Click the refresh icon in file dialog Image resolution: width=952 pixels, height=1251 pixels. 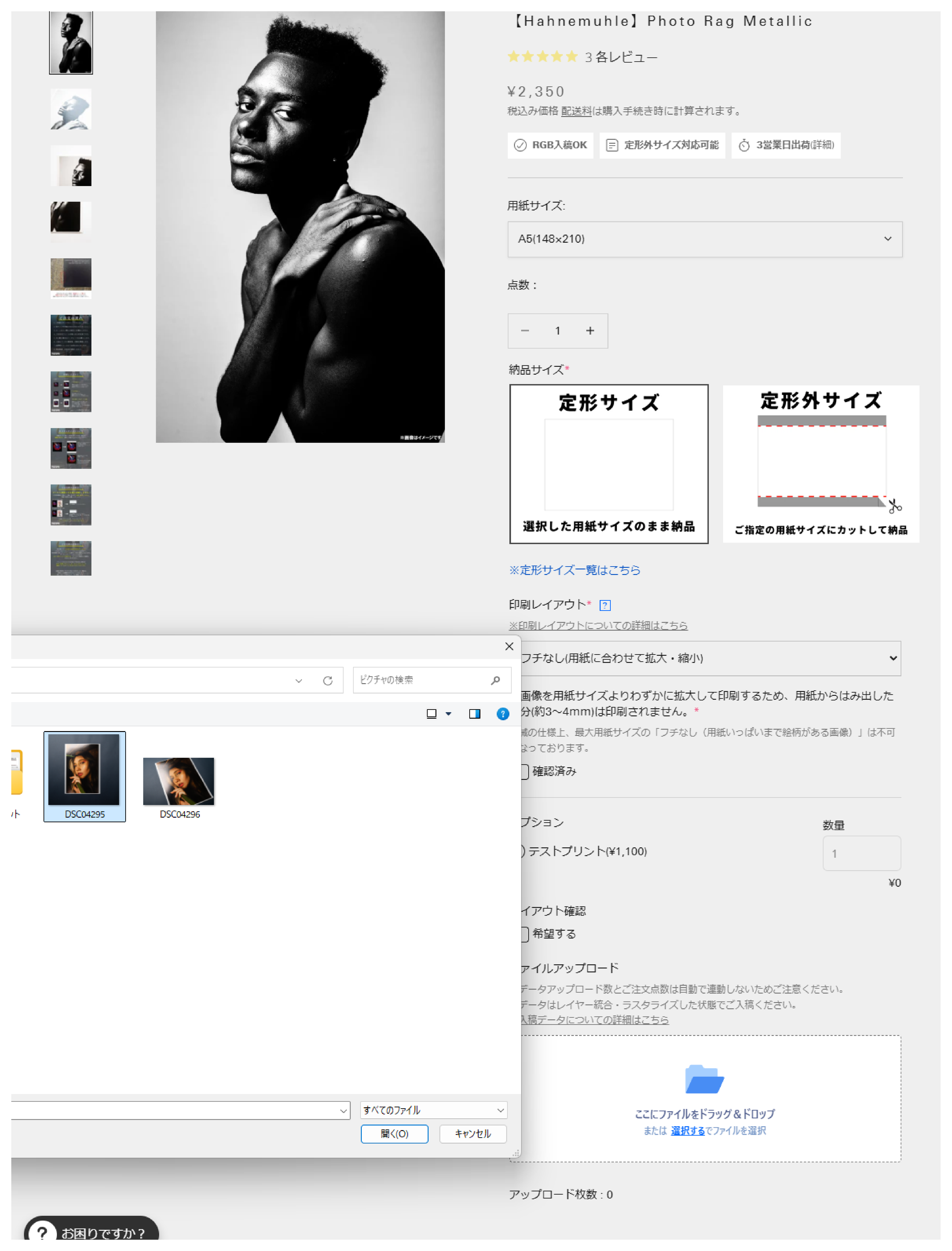pos(327,680)
